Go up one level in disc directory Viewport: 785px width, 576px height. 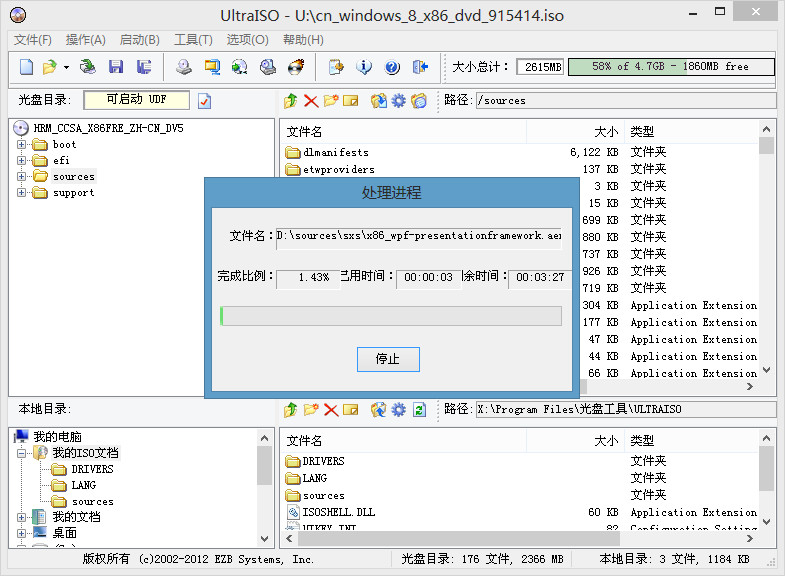pyautogui.click(x=290, y=101)
